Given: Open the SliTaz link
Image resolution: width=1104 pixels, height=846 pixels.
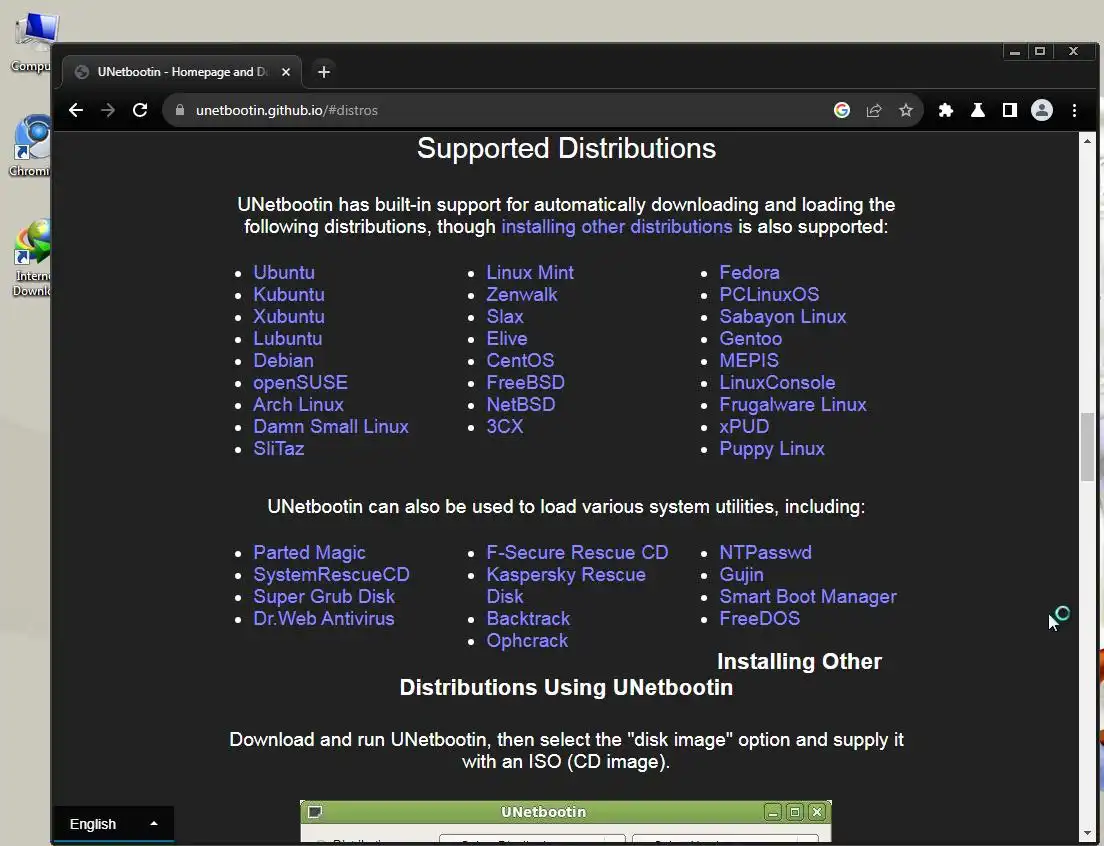Looking at the screenshot, I should click(279, 448).
